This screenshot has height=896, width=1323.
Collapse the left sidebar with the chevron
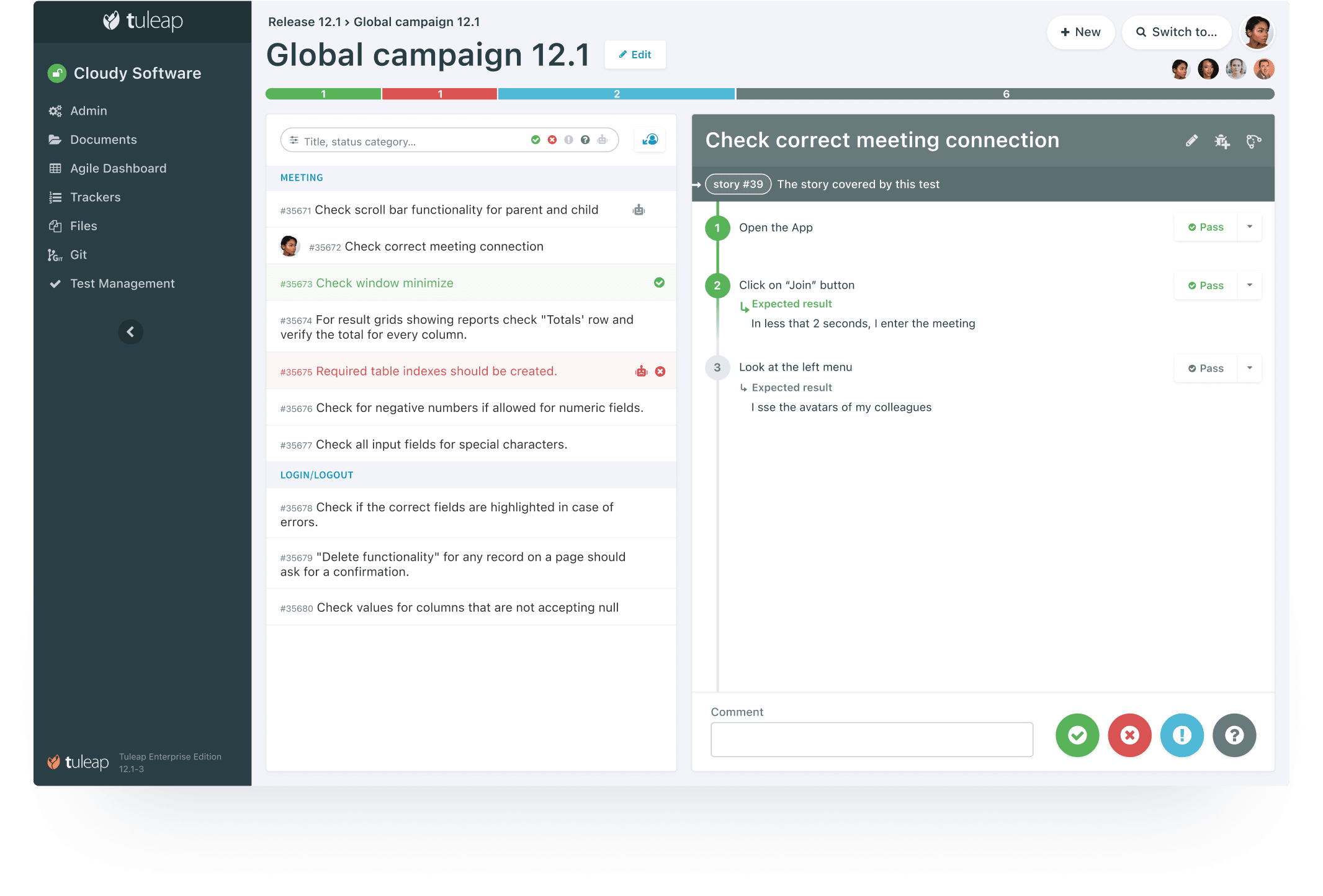pyautogui.click(x=130, y=332)
